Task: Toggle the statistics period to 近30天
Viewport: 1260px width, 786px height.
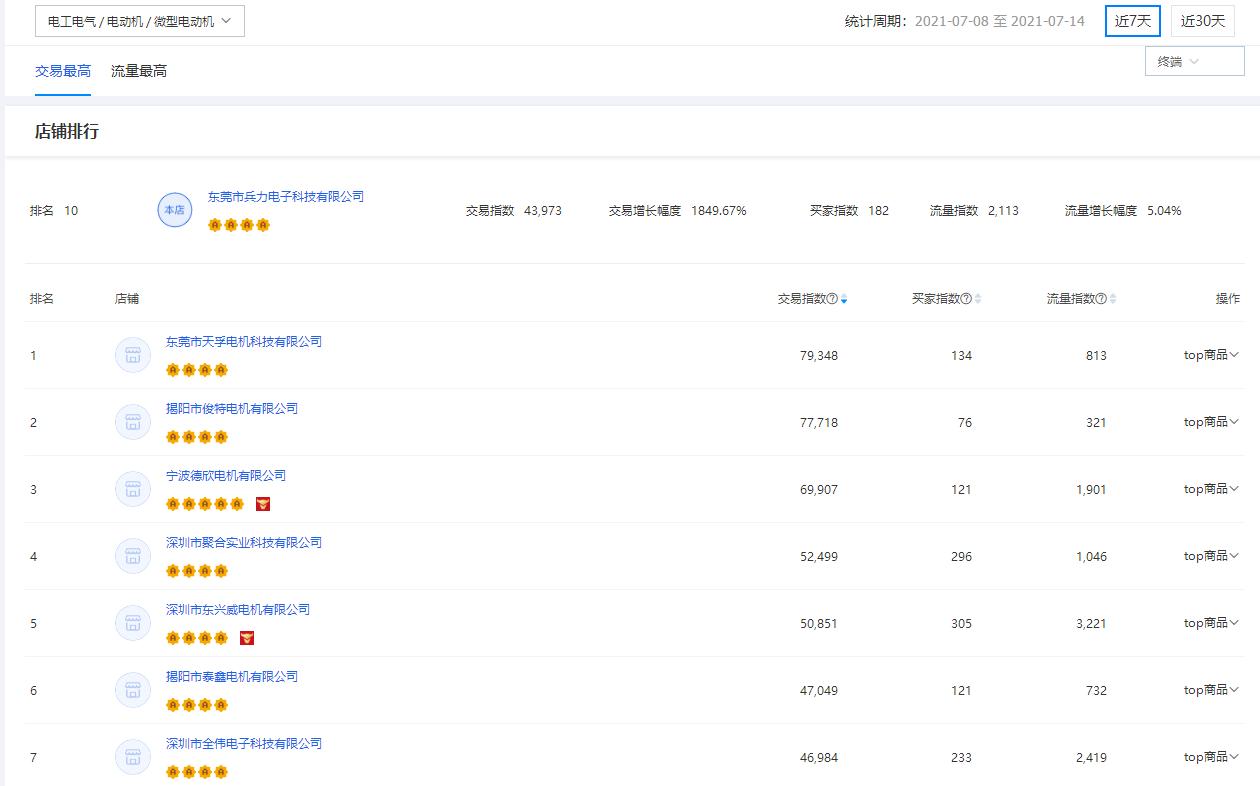Action: click(x=1201, y=20)
